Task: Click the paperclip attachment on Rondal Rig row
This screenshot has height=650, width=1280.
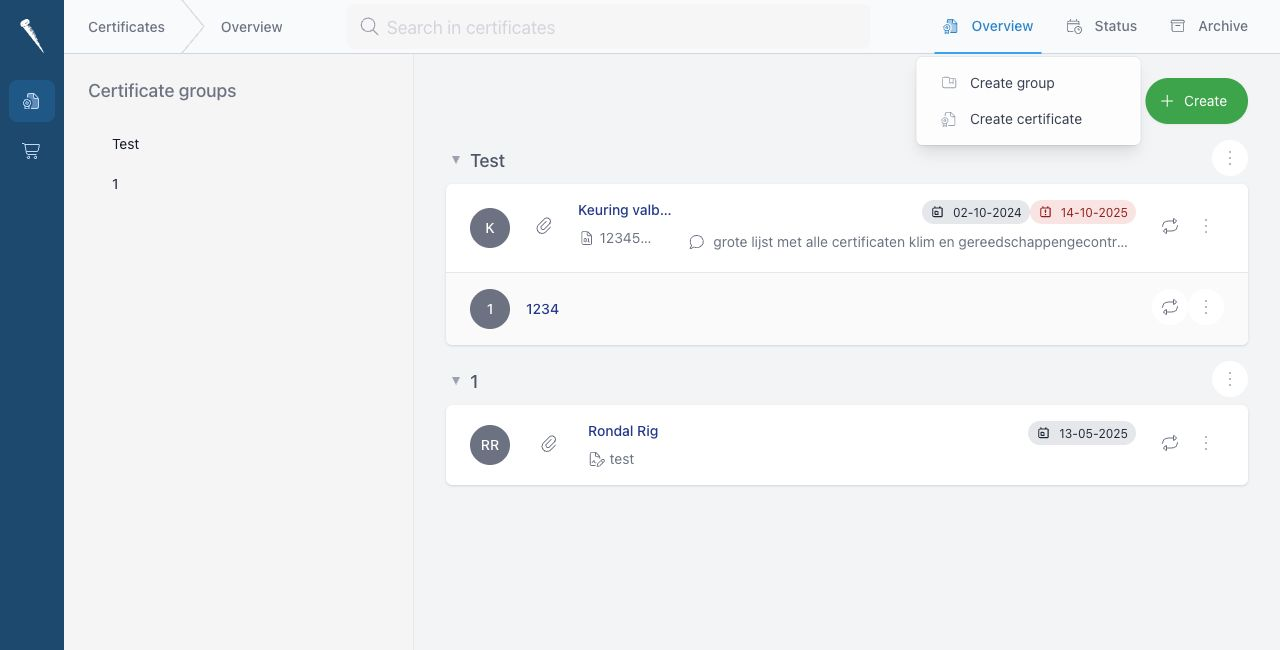Action: tap(549, 443)
